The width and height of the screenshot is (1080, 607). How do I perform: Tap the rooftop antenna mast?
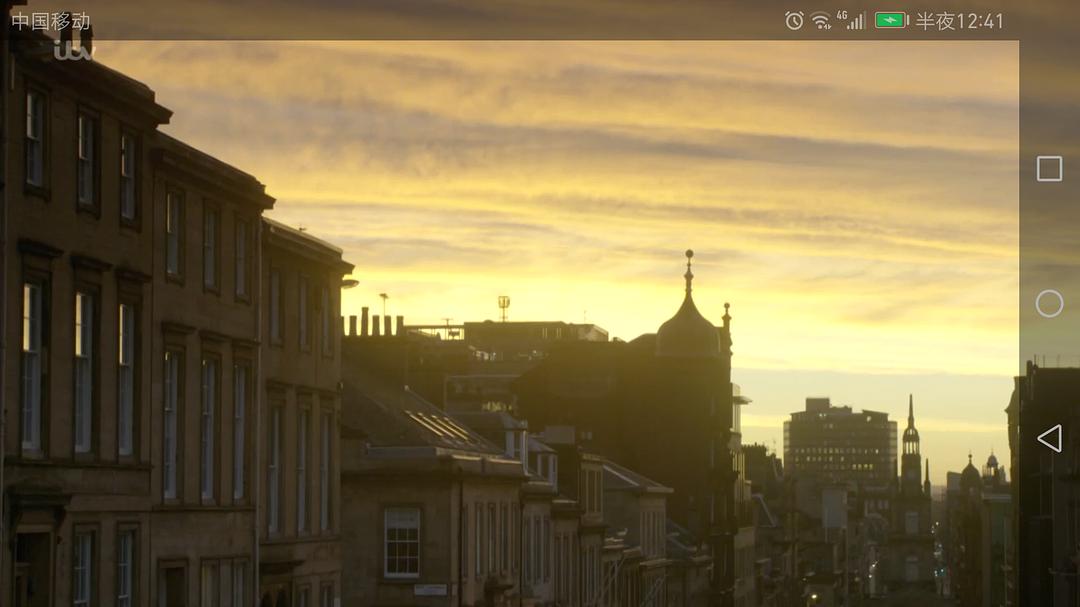[x=503, y=306]
